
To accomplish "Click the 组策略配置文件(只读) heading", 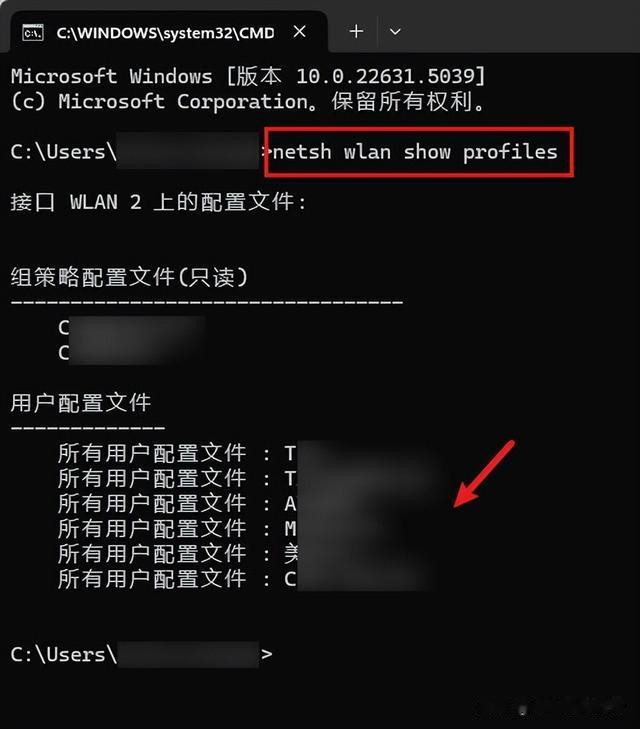I will tap(129, 277).
